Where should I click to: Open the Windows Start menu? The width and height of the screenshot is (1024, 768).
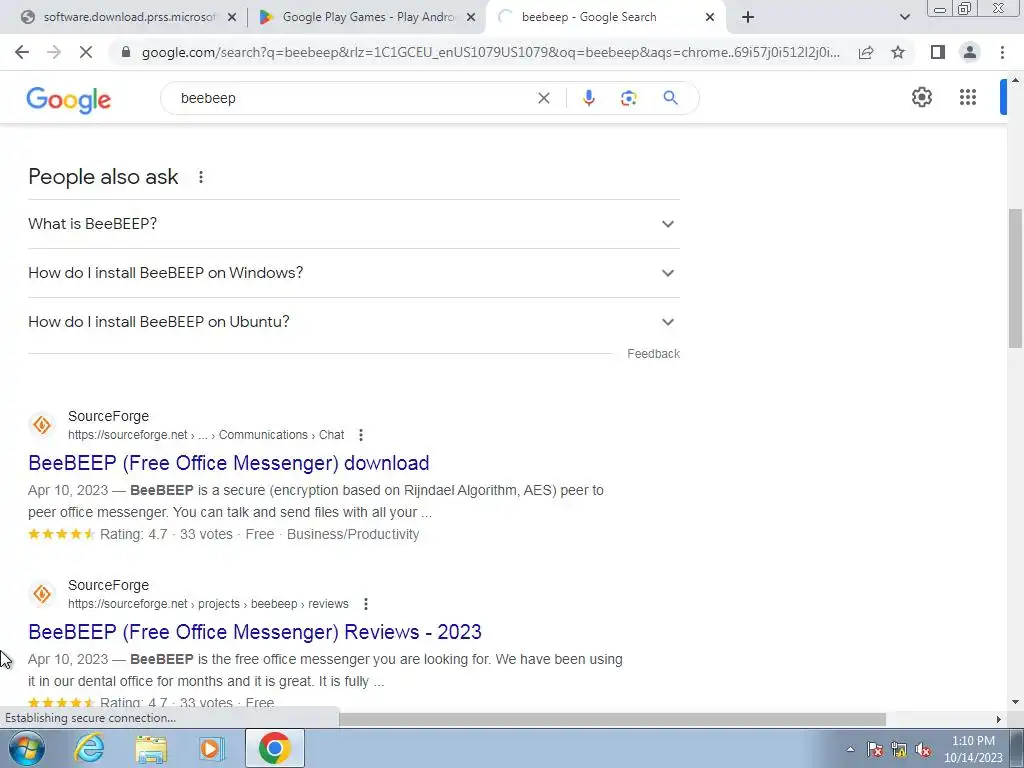click(27, 748)
